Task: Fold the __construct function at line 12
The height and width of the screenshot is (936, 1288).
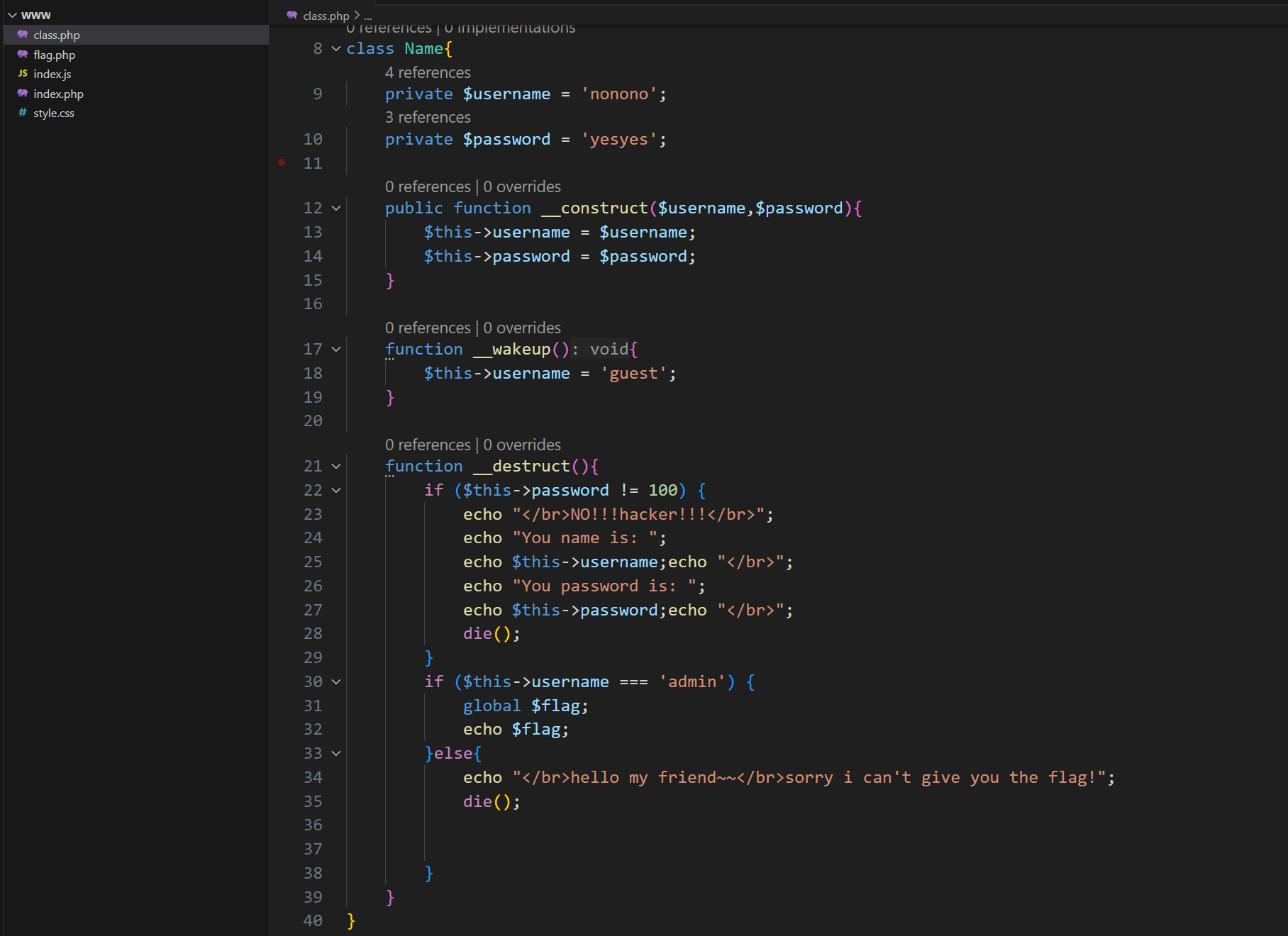Action: 336,208
